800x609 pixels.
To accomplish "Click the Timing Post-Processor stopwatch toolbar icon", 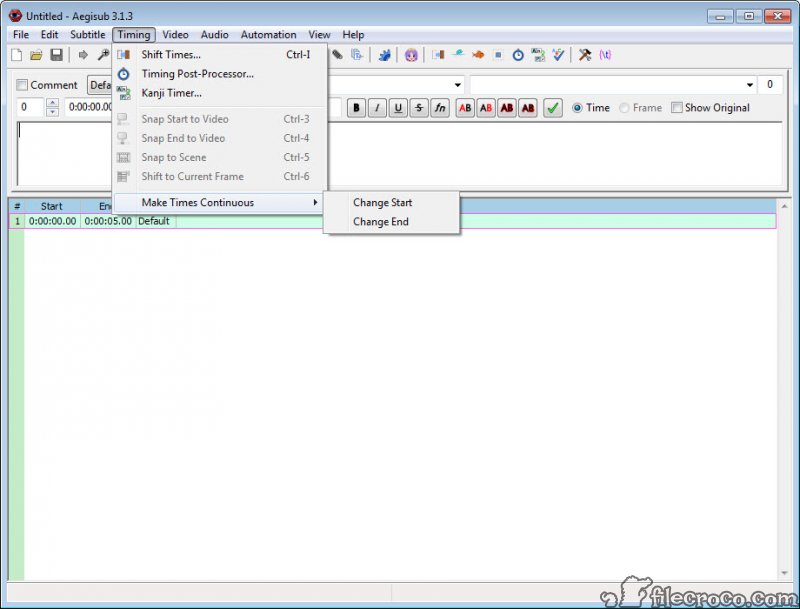I will pos(518,55).
